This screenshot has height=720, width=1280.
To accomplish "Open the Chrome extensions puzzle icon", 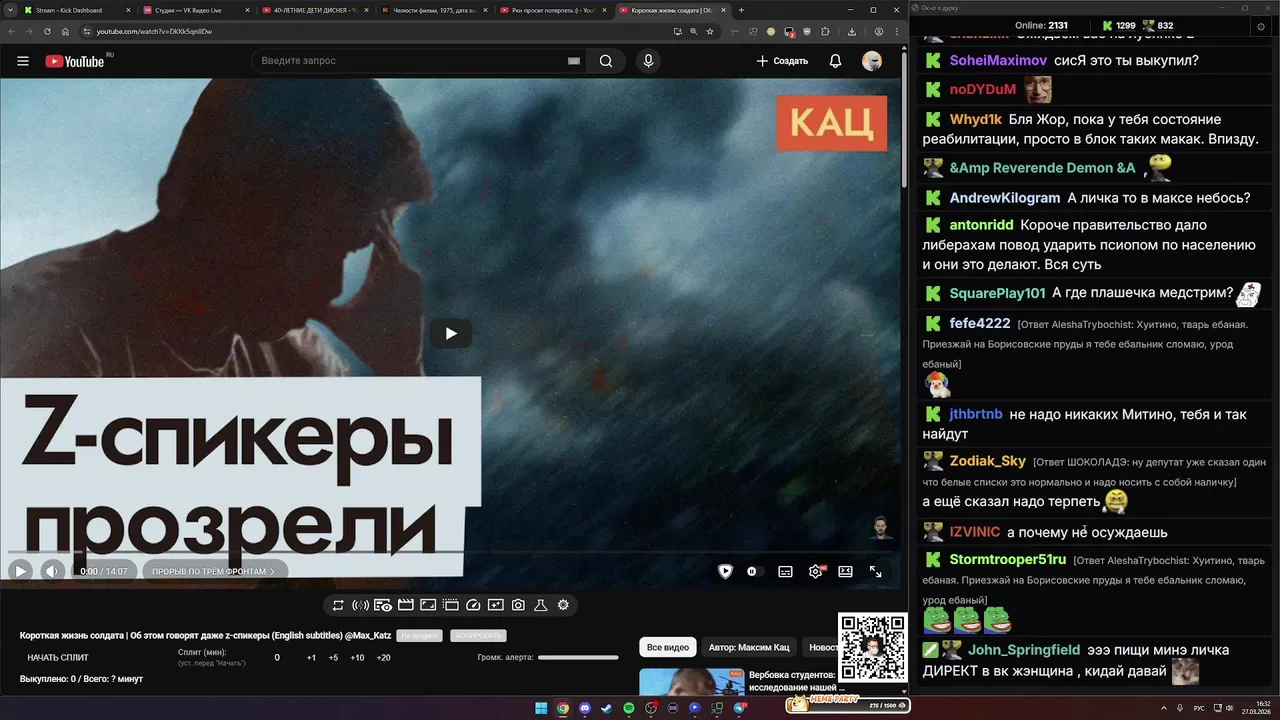I will tap(825, 31).
